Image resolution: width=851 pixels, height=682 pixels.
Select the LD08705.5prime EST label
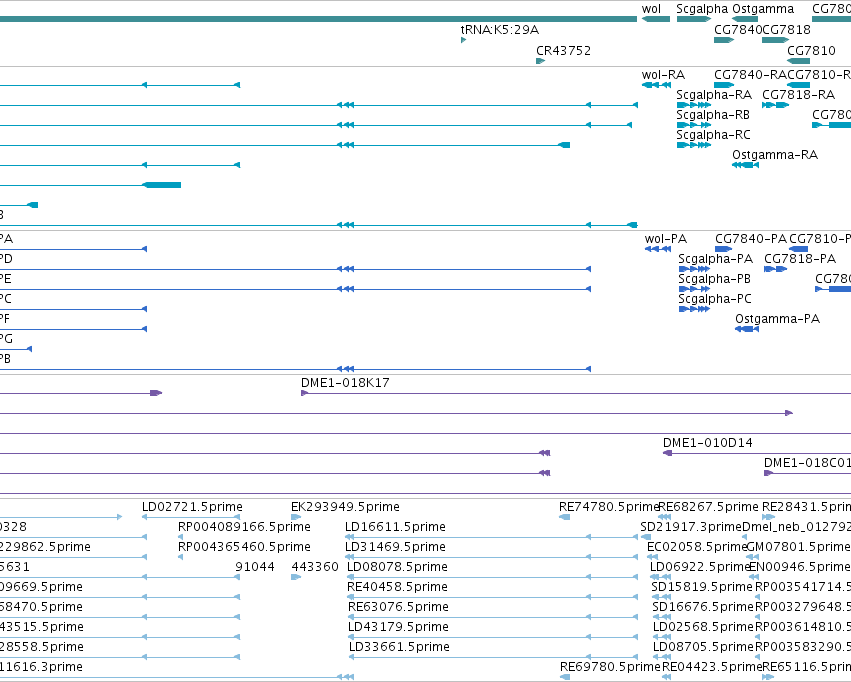[x=703, y=647]
